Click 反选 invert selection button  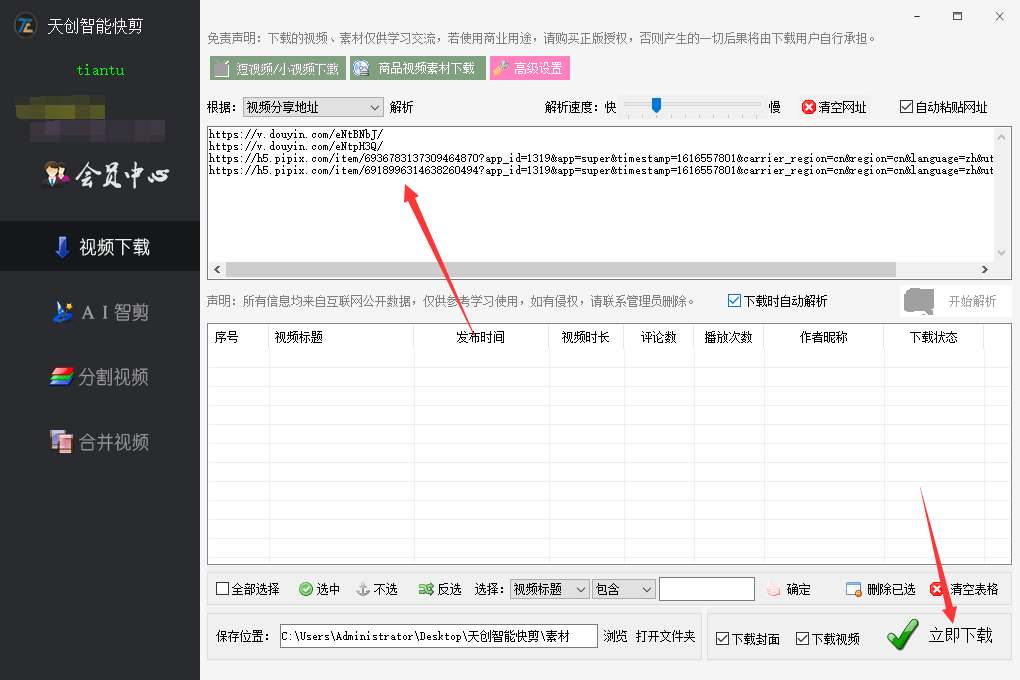[x=440, y=589]
